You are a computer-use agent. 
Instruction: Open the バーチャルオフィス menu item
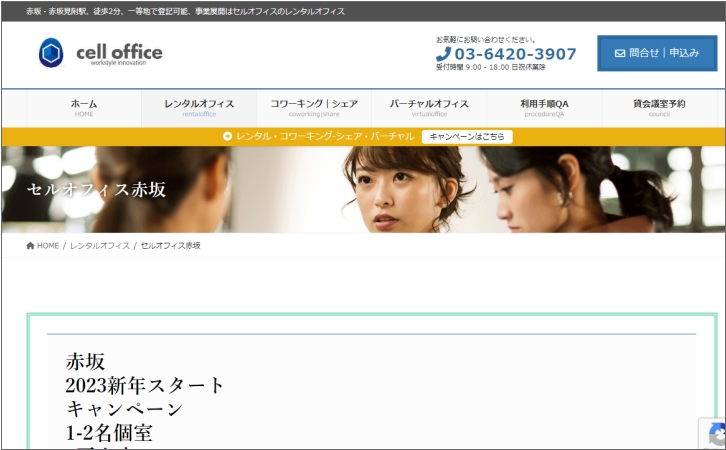(x=429, y=108)
